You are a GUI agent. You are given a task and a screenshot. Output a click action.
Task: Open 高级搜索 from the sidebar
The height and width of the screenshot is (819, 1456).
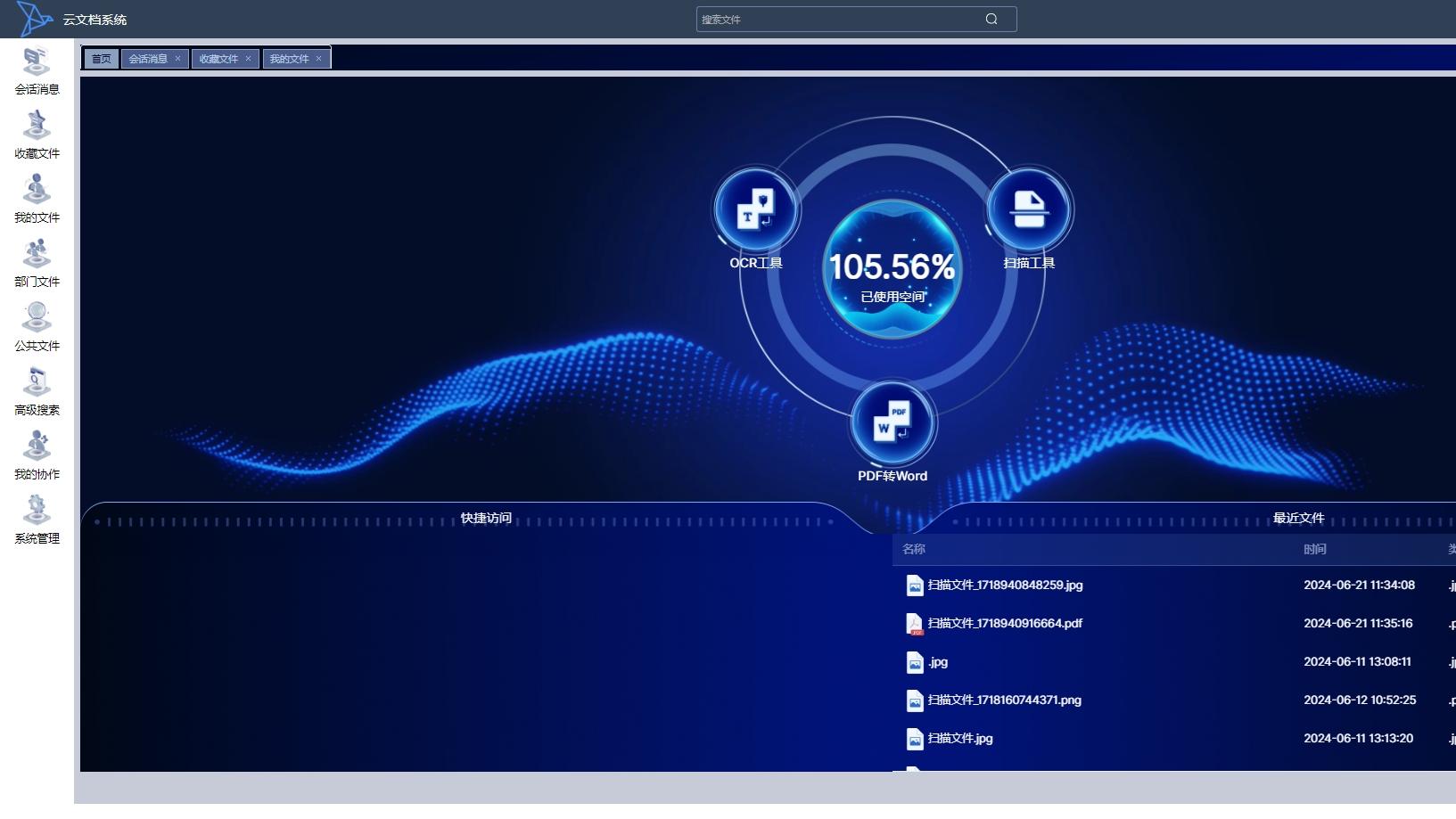click(37, 382)
